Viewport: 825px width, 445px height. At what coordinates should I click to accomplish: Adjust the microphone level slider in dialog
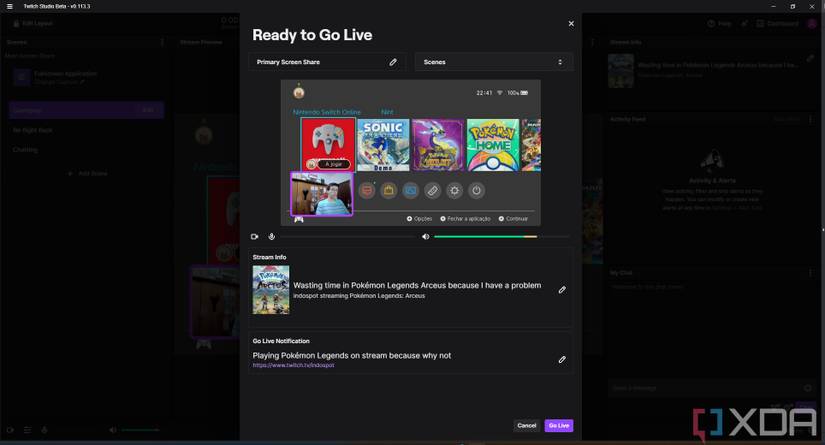click(x=347, y=237)
